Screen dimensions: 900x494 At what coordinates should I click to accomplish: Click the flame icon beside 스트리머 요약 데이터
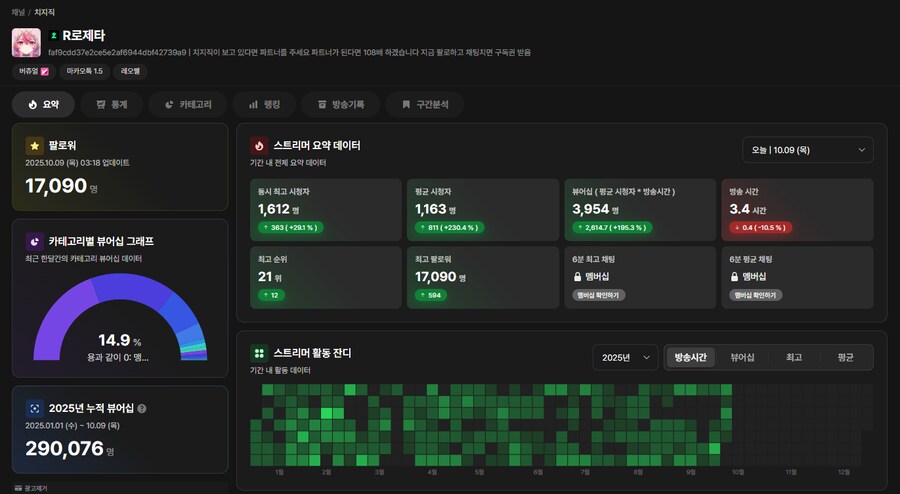pyautogui.click(x=259, y=145)
